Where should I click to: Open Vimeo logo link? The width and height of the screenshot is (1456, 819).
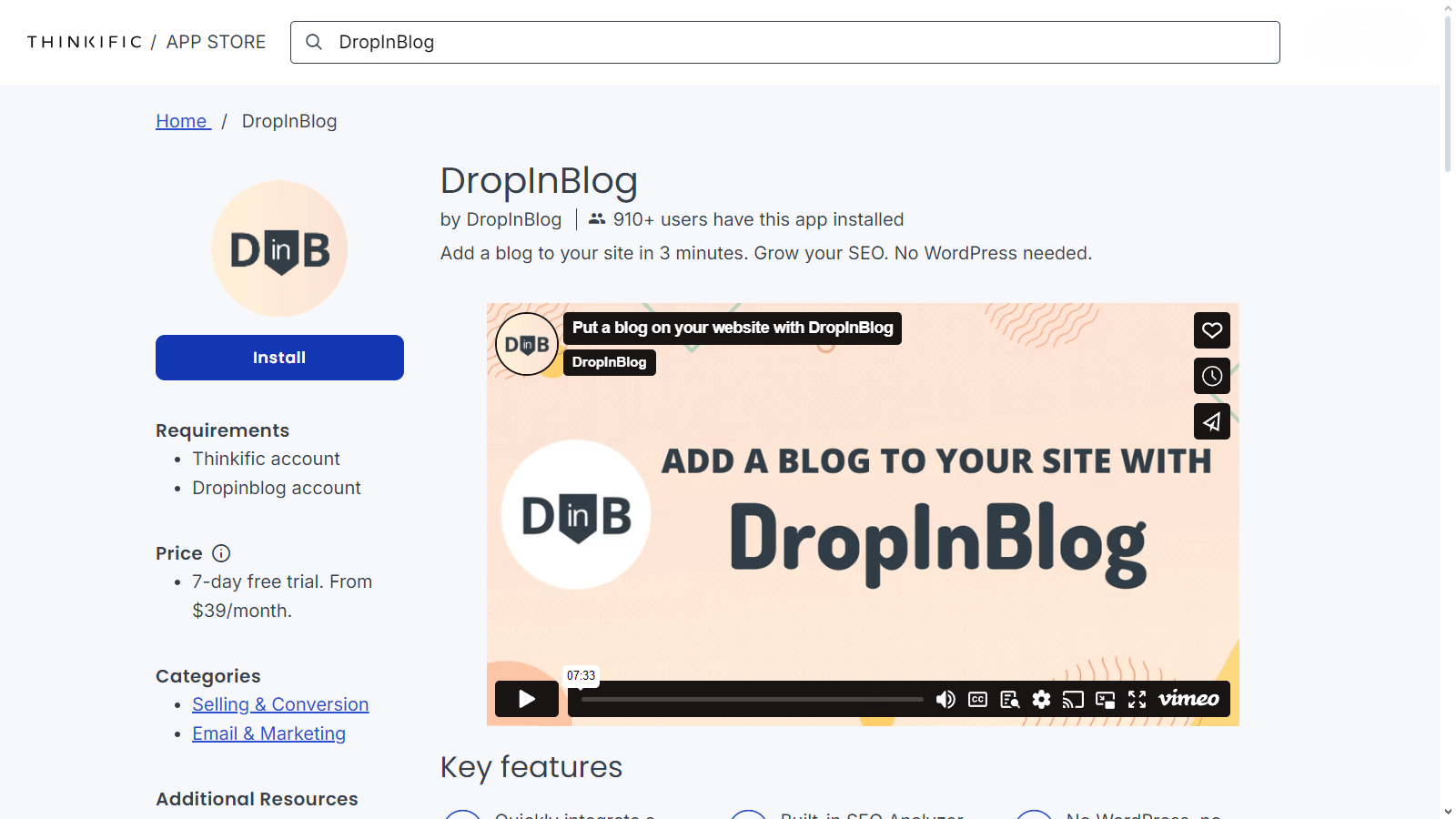1188,699
